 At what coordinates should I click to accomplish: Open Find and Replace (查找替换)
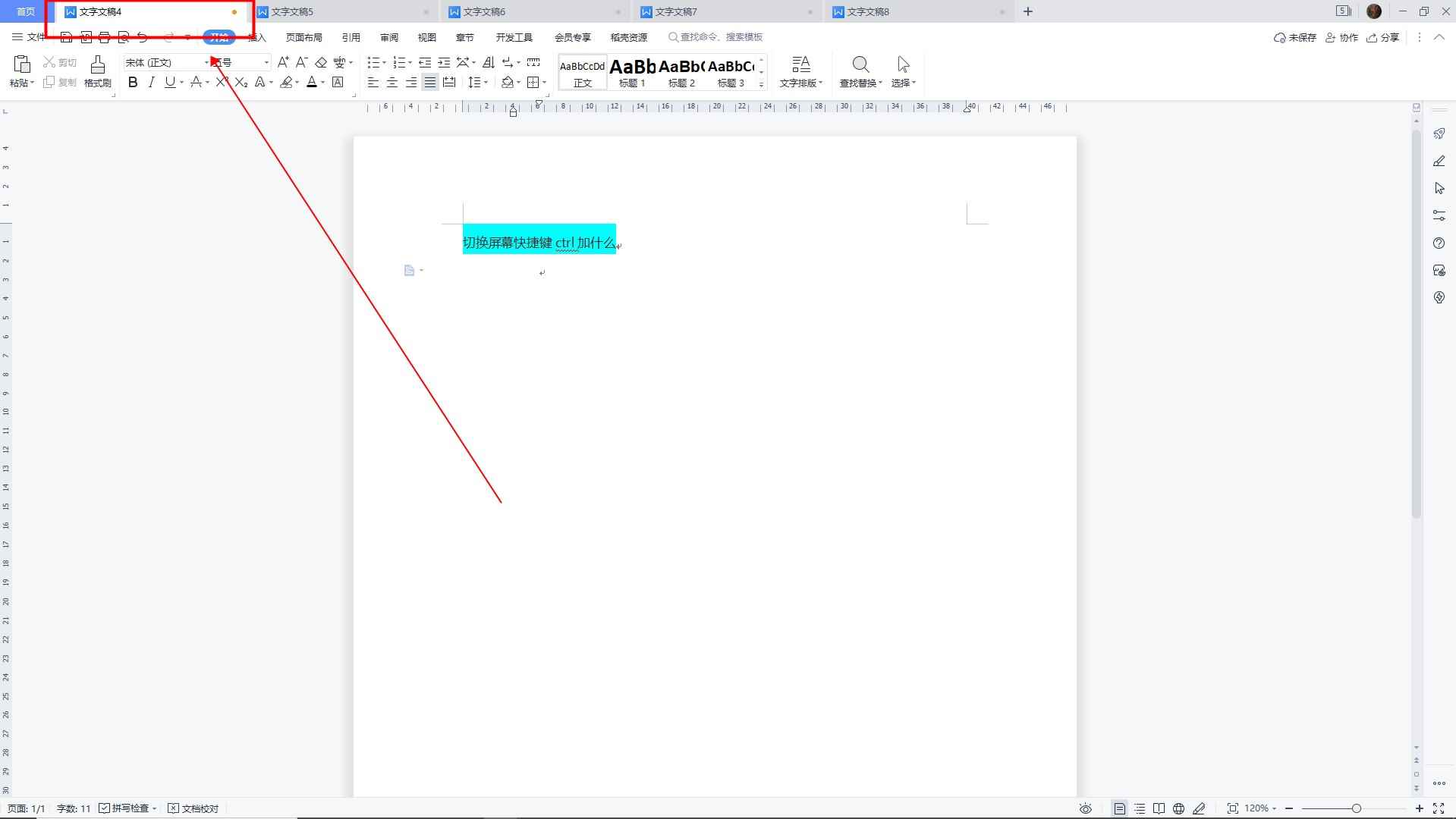pyautogui.click(x=860, y=71)
